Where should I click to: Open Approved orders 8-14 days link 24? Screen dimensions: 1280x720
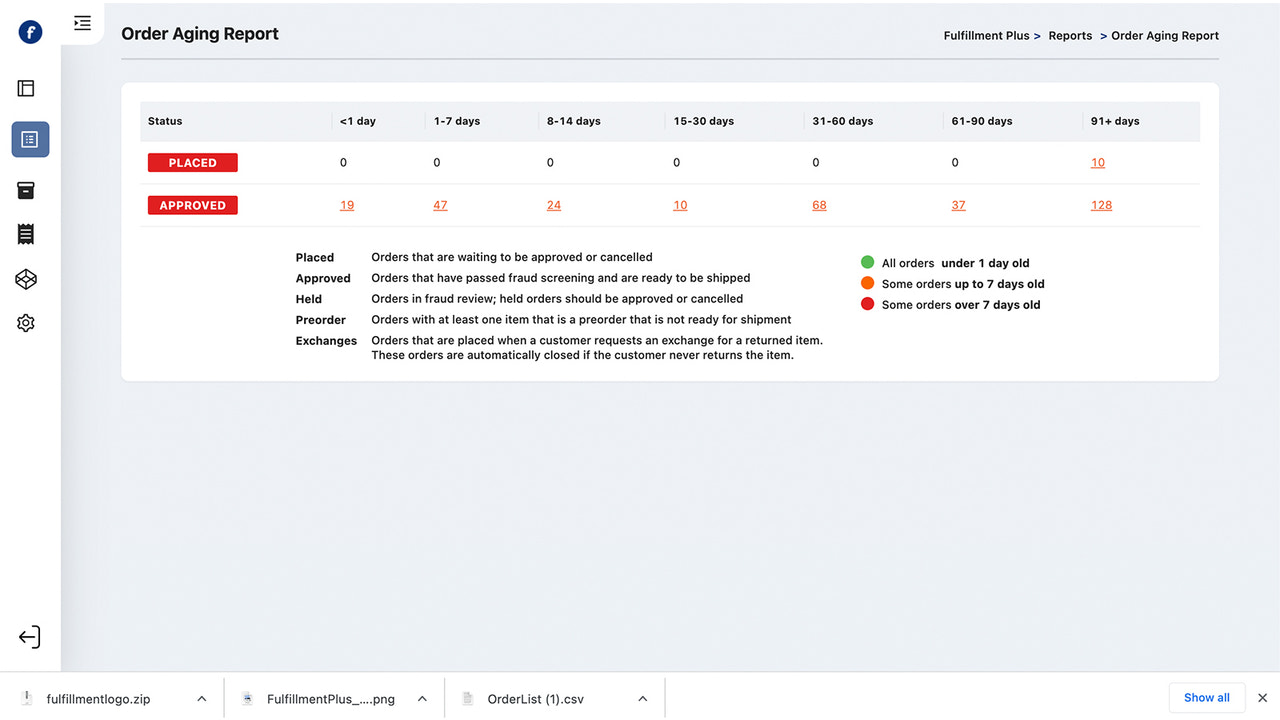pyautogui.click(x=554, y=205)
